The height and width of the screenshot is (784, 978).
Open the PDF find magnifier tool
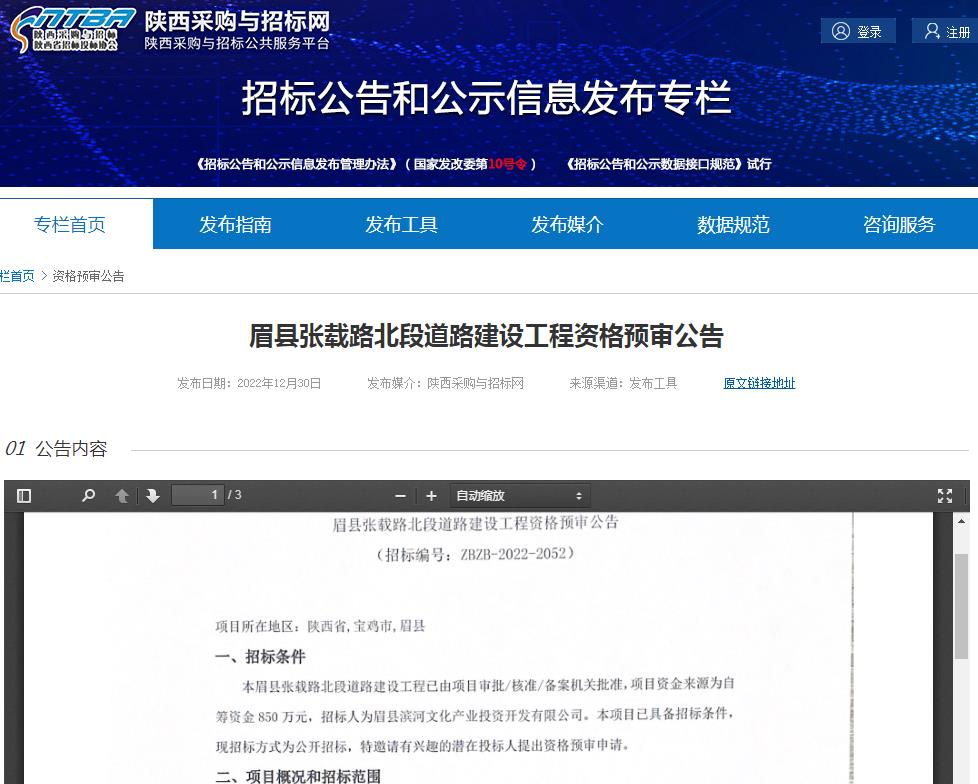point(89,496)
